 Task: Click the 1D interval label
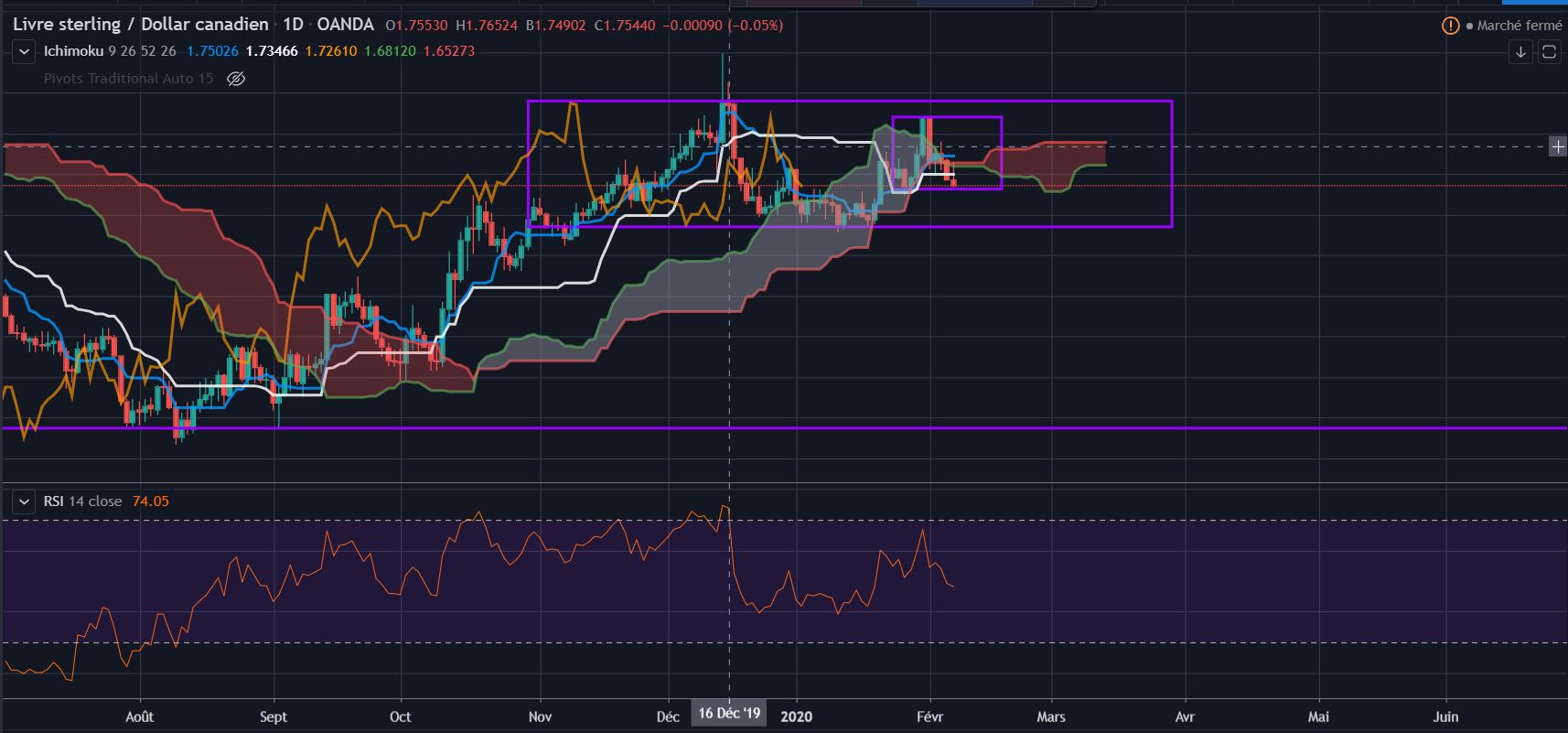(x=294, y=25)
